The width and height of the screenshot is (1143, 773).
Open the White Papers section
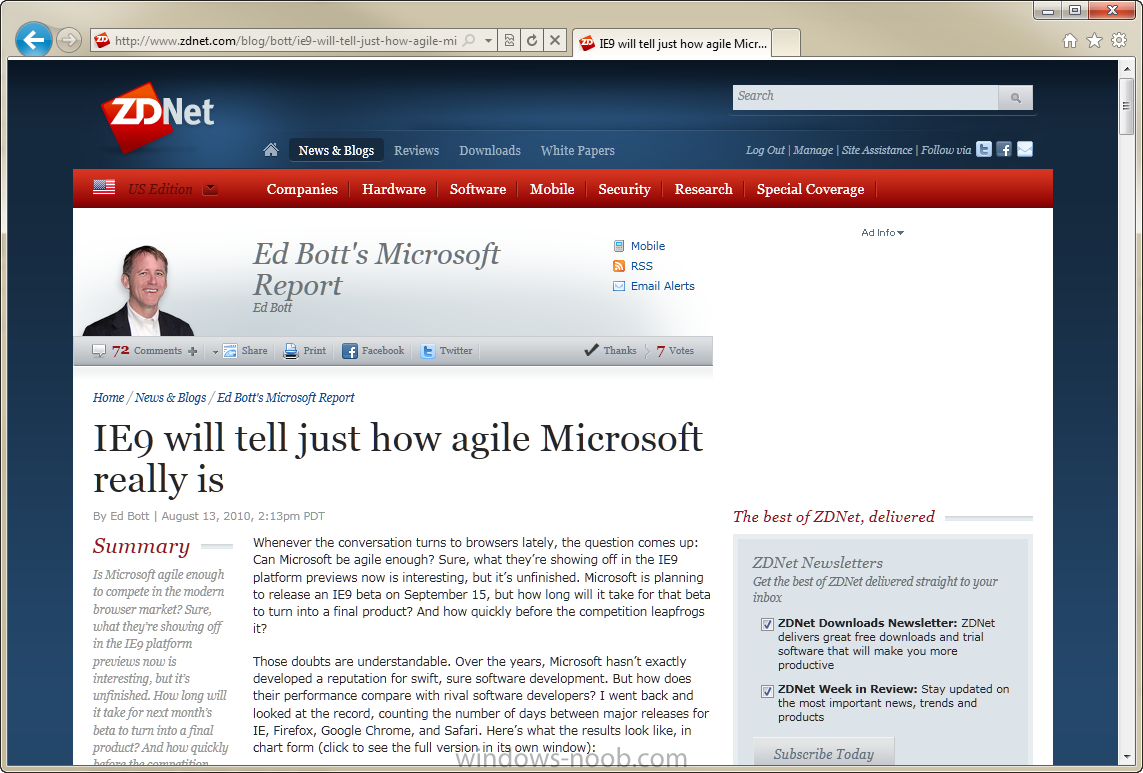[x=577, y=150]
